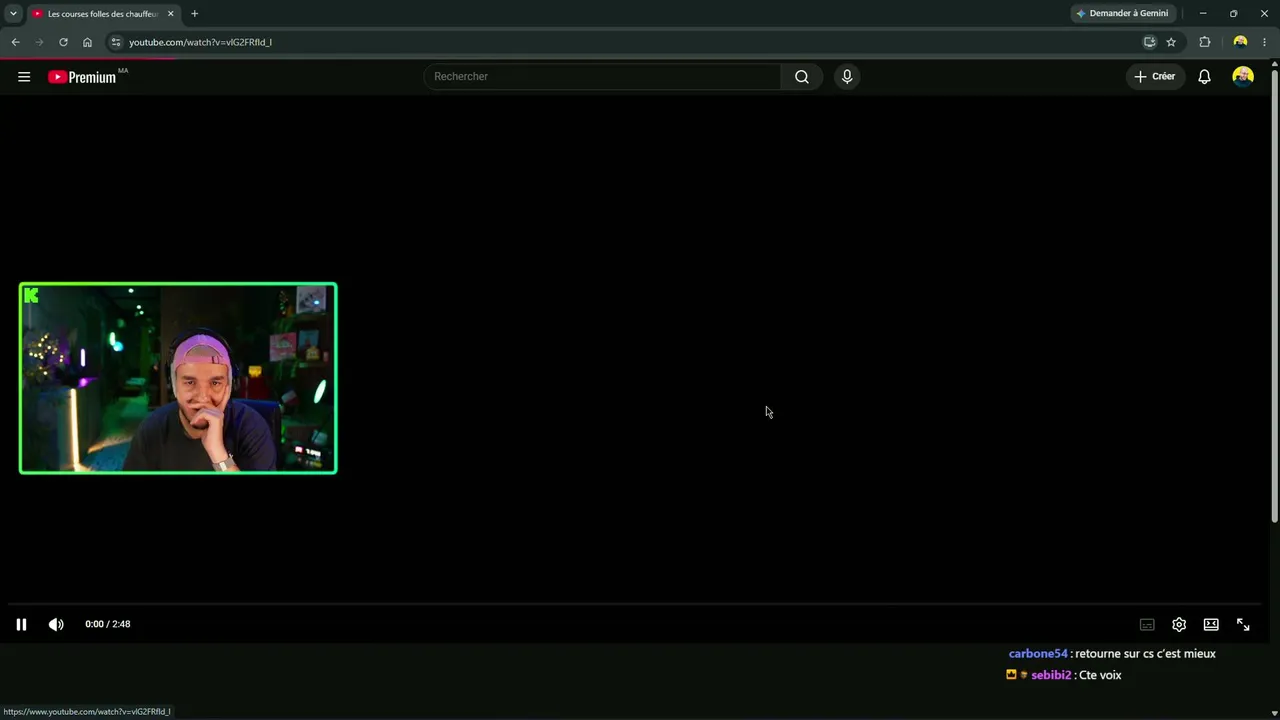
Task: Open browser home page
Action: pos(87,42)
